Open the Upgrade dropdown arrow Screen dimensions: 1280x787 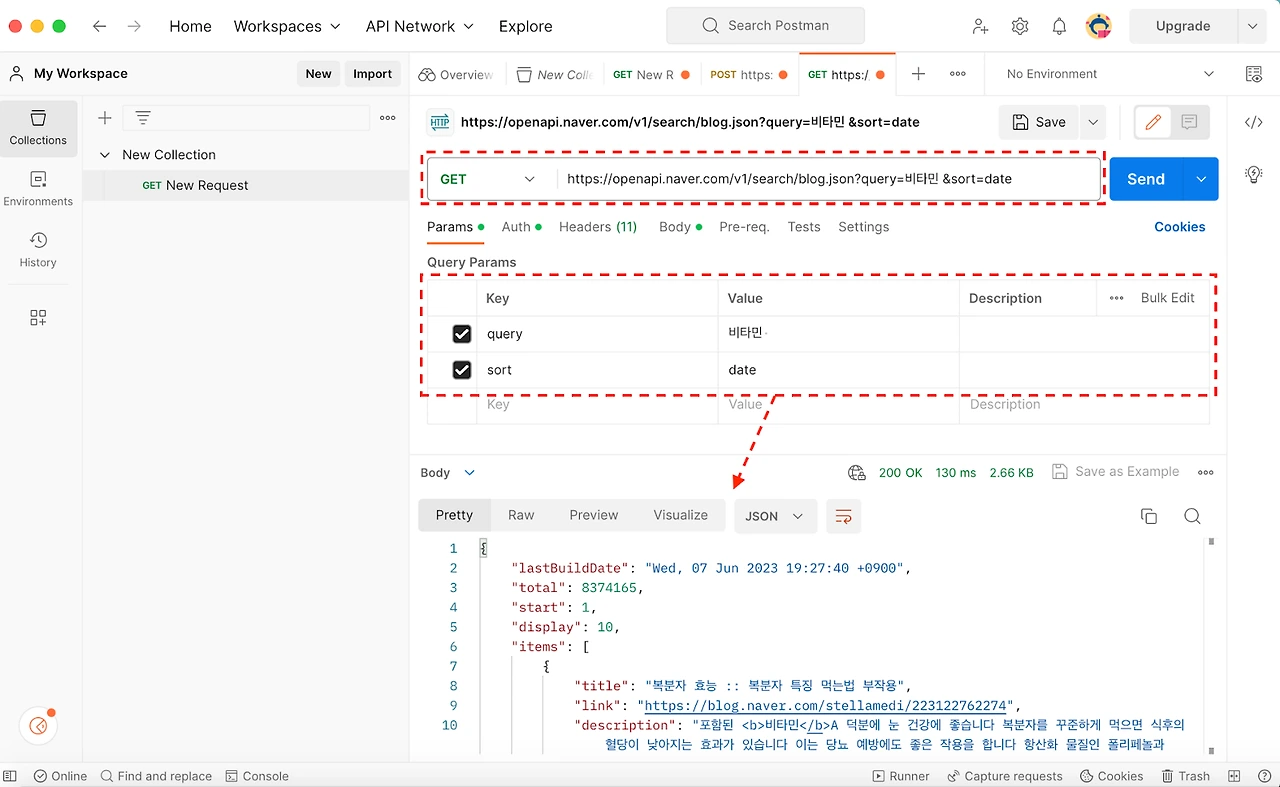(x=1252, y=26)
